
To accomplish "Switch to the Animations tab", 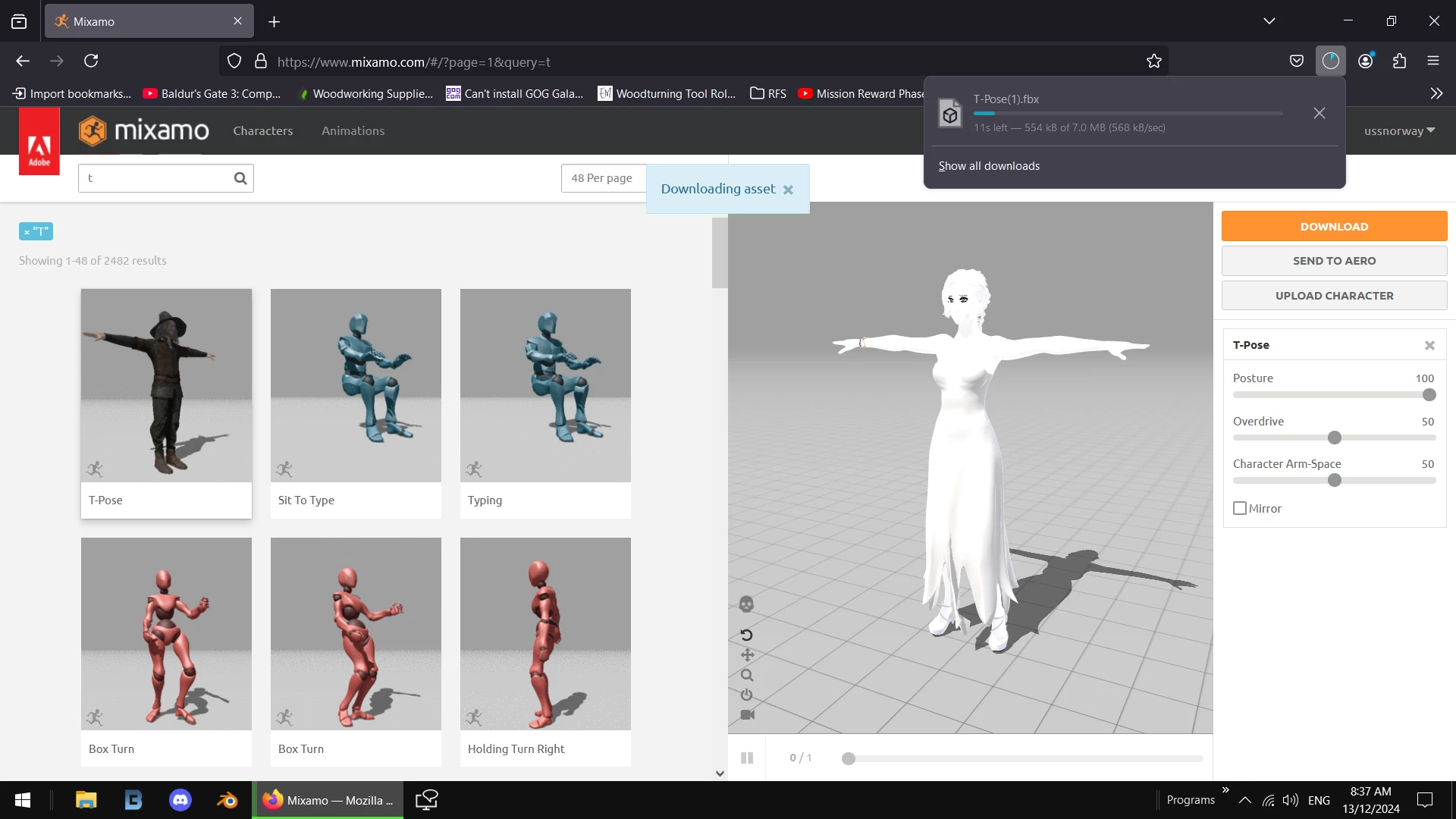I will pos(353,130).
